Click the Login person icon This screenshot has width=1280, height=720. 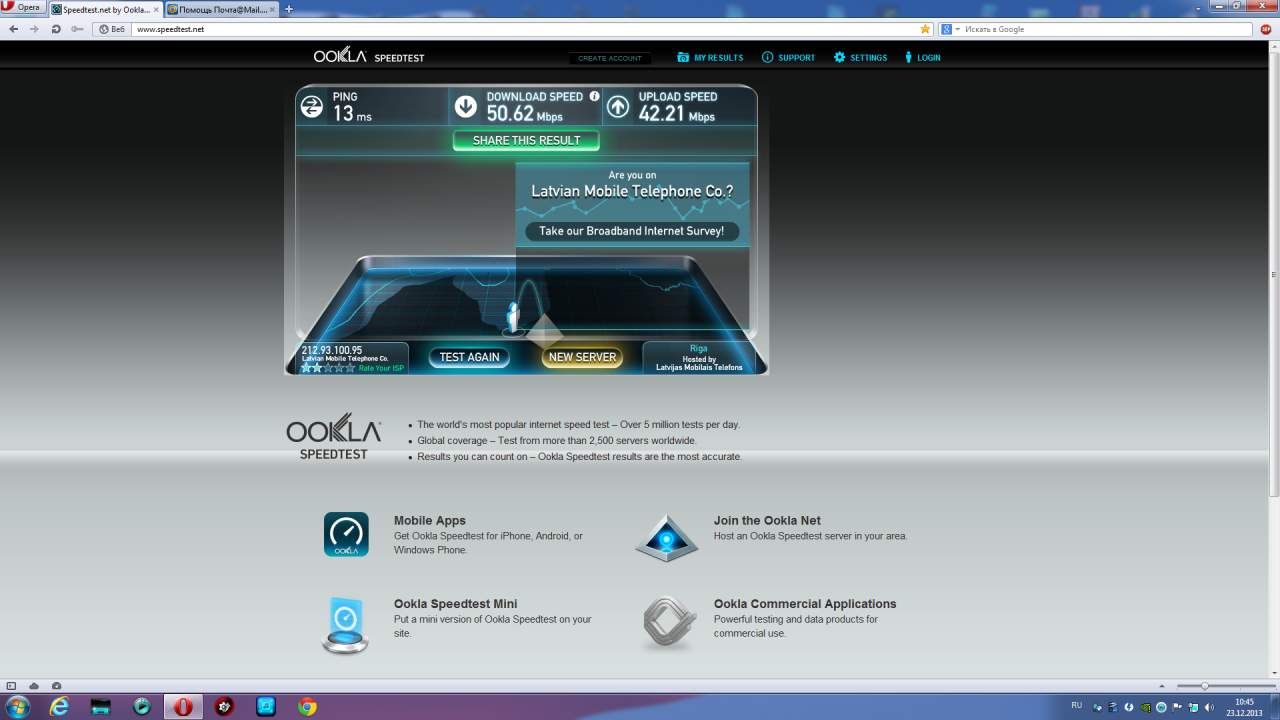pos(909,58)
